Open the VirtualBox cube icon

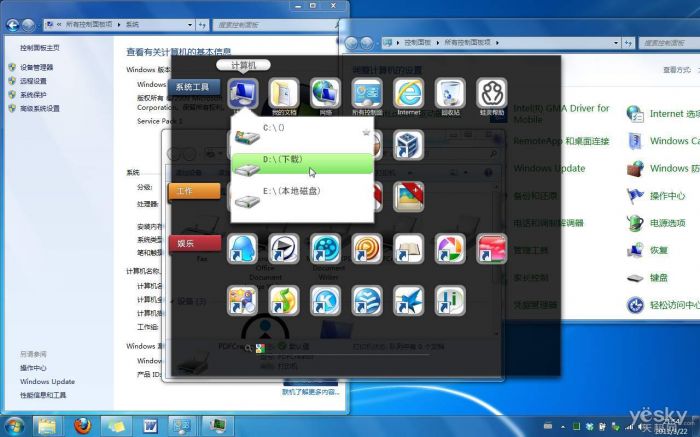pos(408,145)
